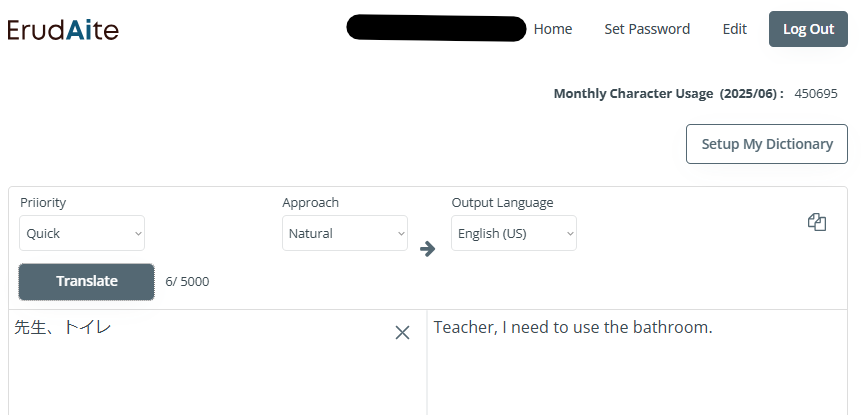This screenshot has height=415, width=862.
Task: Click the copy translation icon
Action: pyautogui.click(x=817, y=222)
